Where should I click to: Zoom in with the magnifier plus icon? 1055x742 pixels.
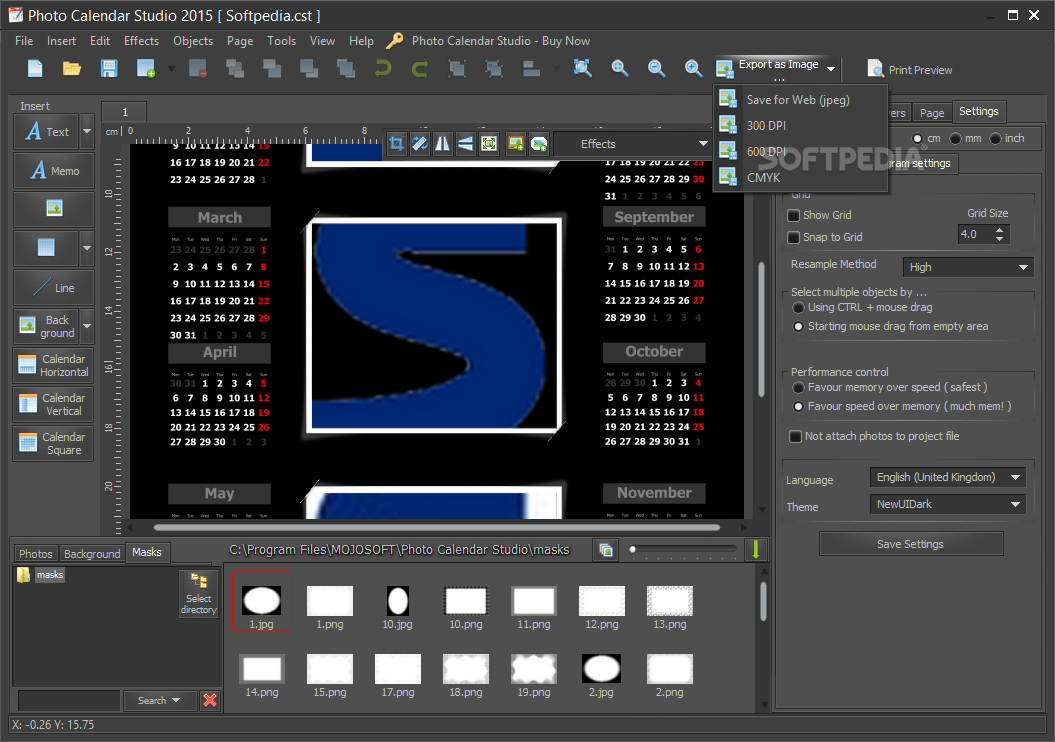coord(693,69)
